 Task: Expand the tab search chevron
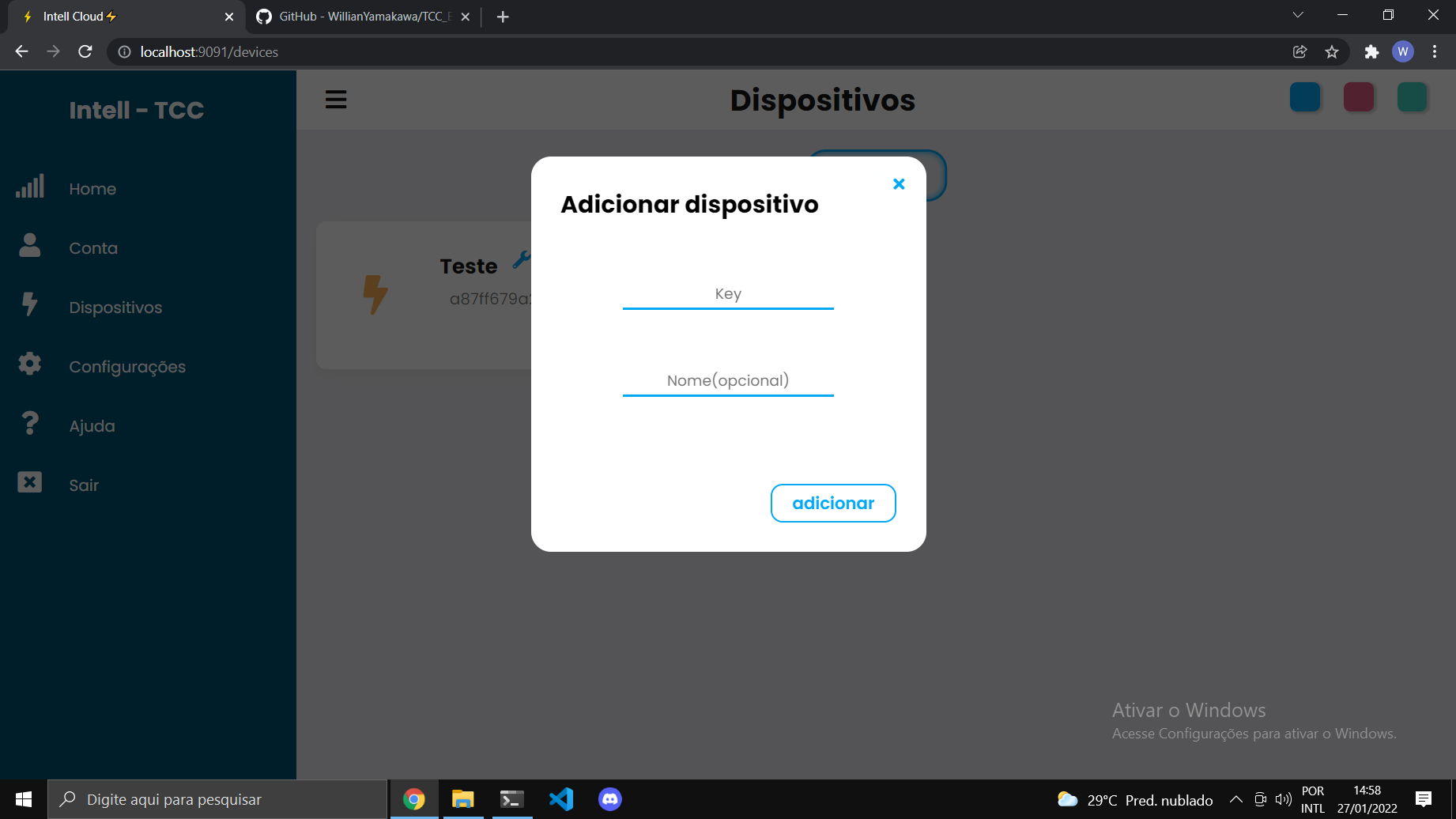click(1298, 15)
